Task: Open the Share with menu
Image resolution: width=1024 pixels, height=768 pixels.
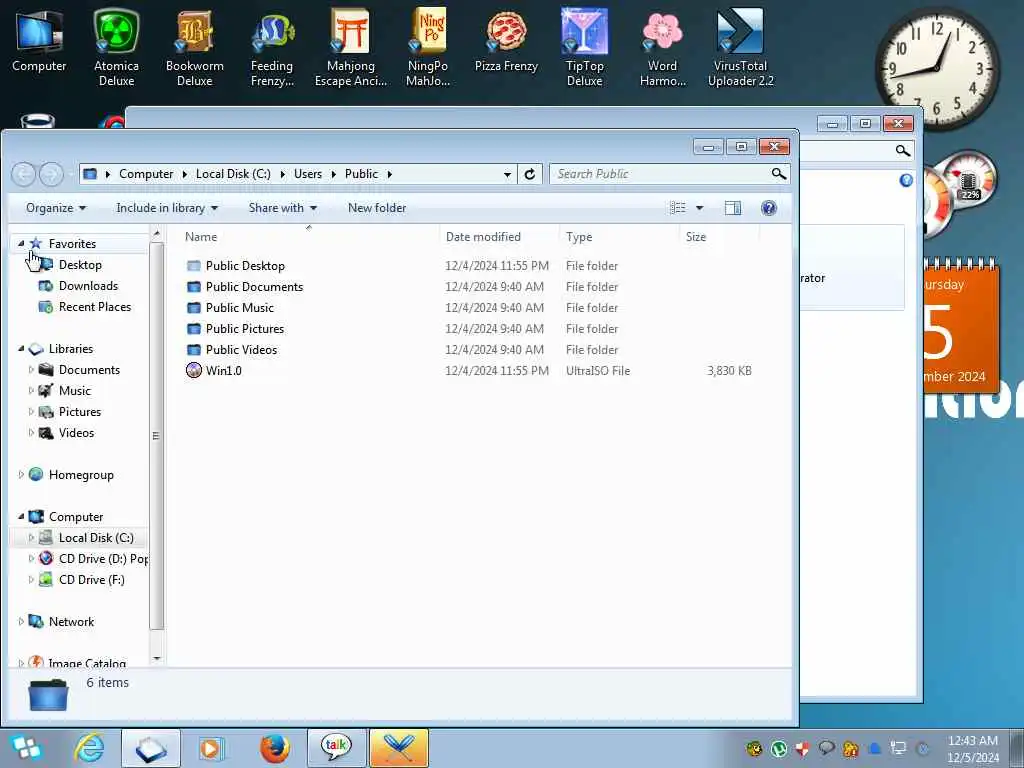Action: click(282, 208)
